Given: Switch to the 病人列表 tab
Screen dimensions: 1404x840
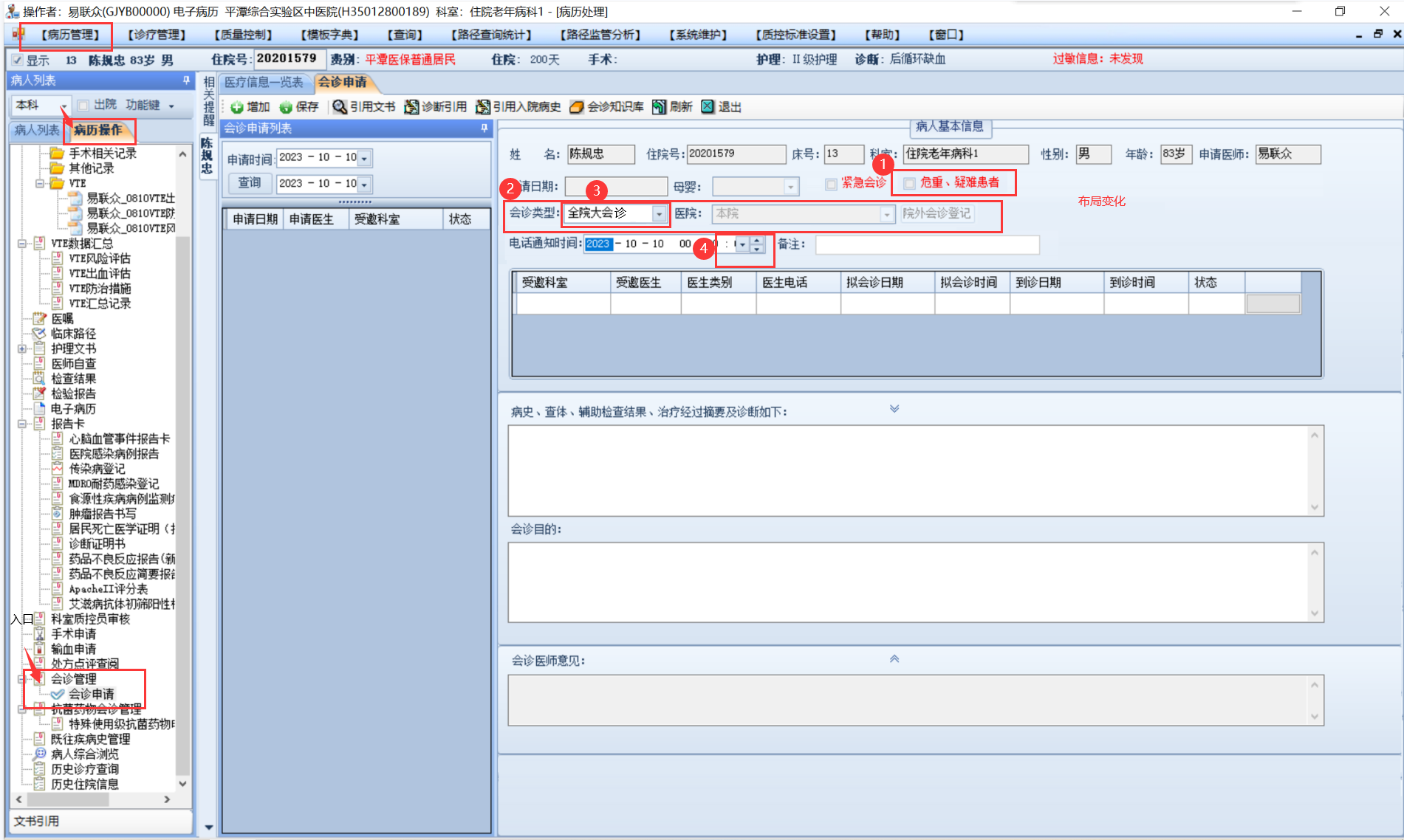Looking at the screenshot, I should tap(37, 130).
